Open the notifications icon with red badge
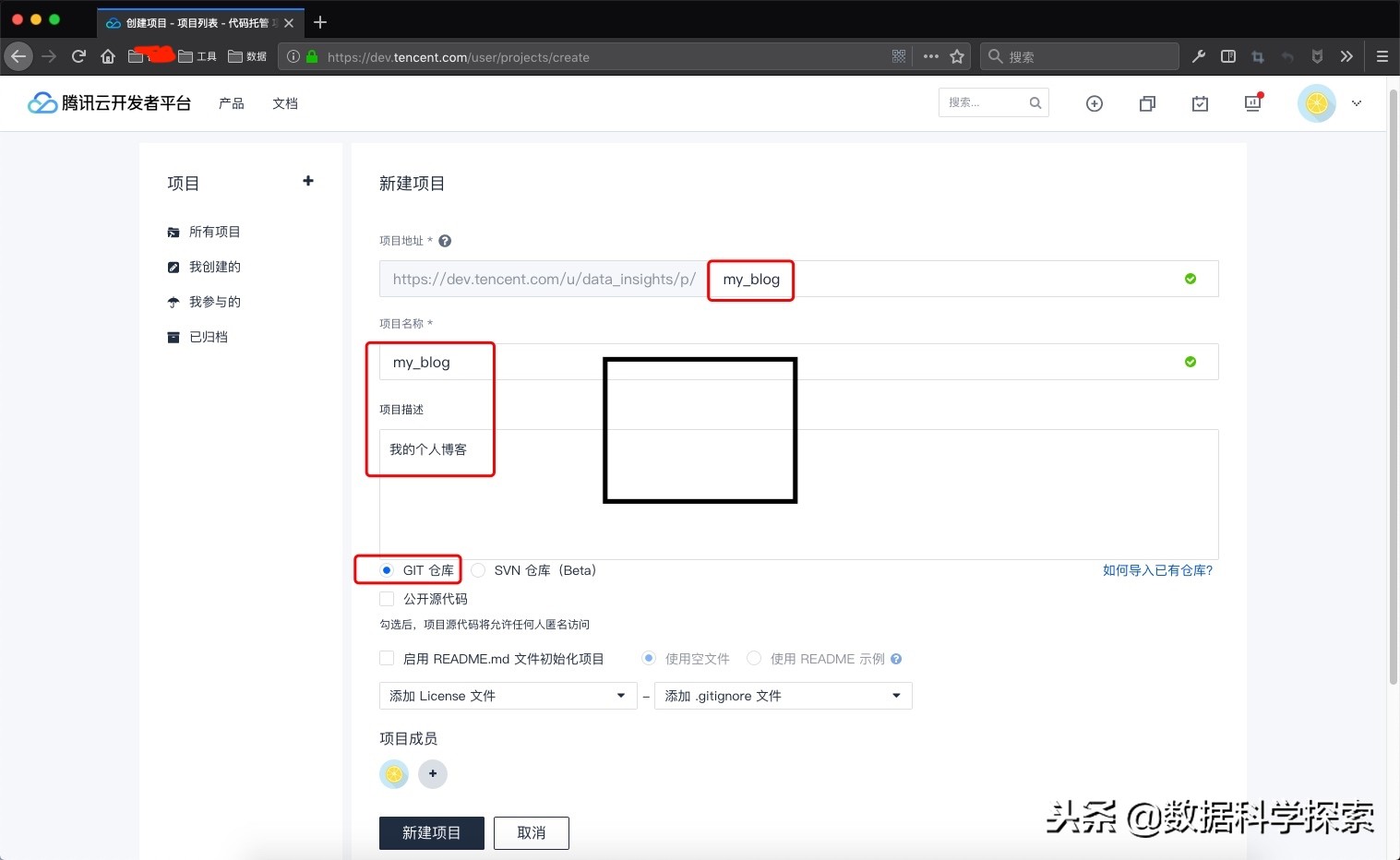 click(x=1252, y=103)
